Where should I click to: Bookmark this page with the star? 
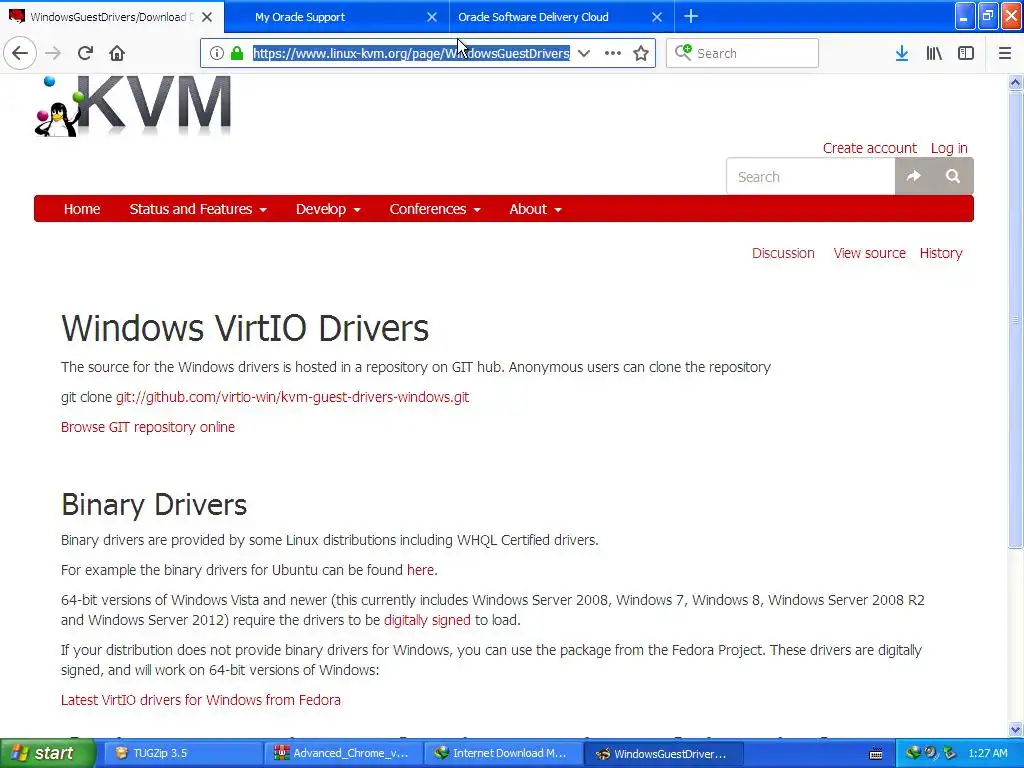641,53
